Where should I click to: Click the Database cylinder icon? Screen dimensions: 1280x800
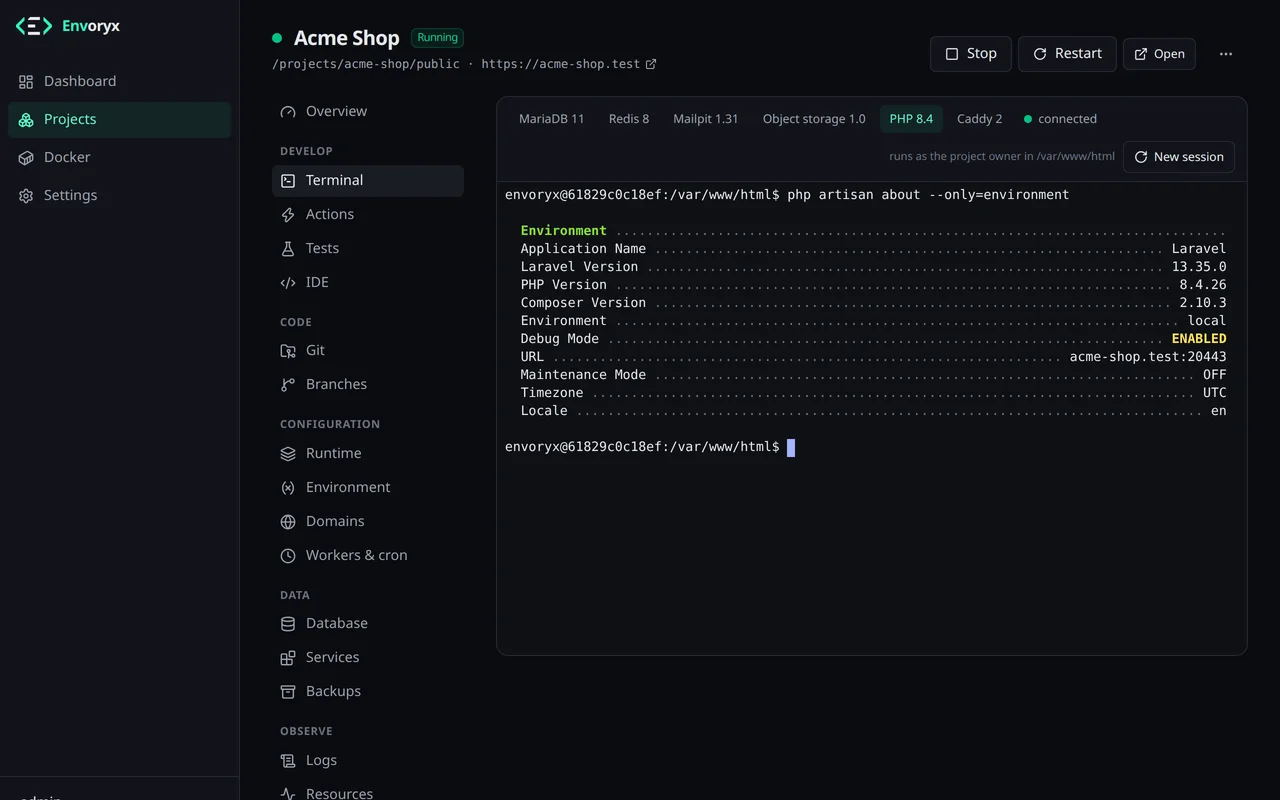point(288,623)
